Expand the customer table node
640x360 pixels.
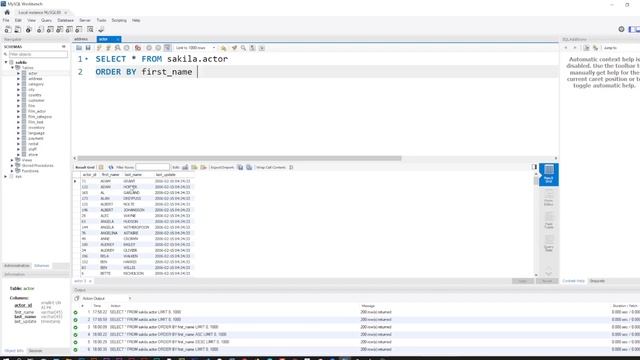pos(18,100)
